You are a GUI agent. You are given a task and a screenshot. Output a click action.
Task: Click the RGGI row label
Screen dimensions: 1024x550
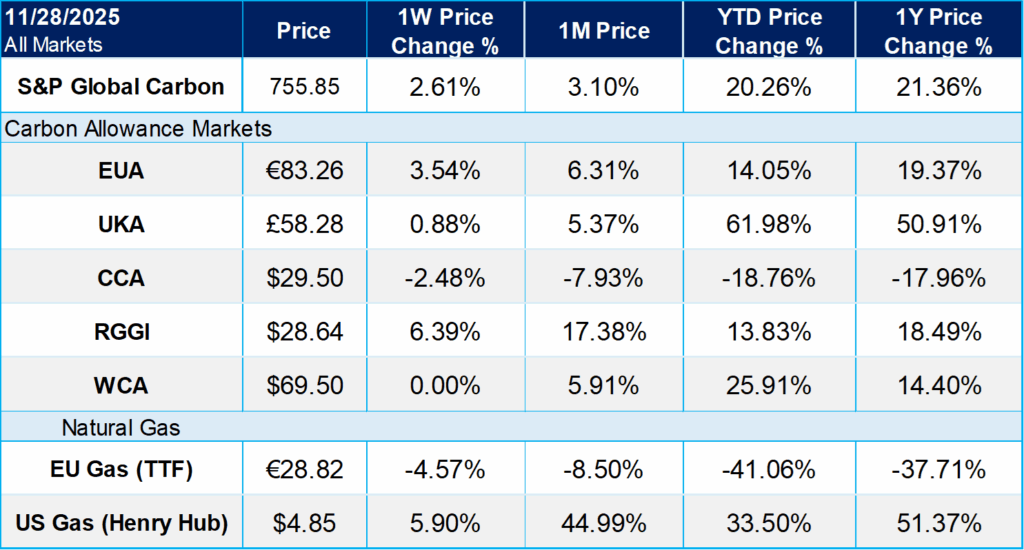(122, 330)
